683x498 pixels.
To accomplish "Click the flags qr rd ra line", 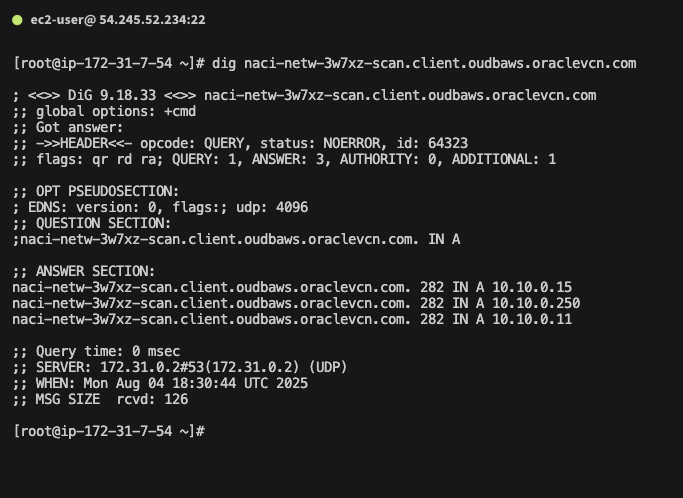I will coord(284,159).
